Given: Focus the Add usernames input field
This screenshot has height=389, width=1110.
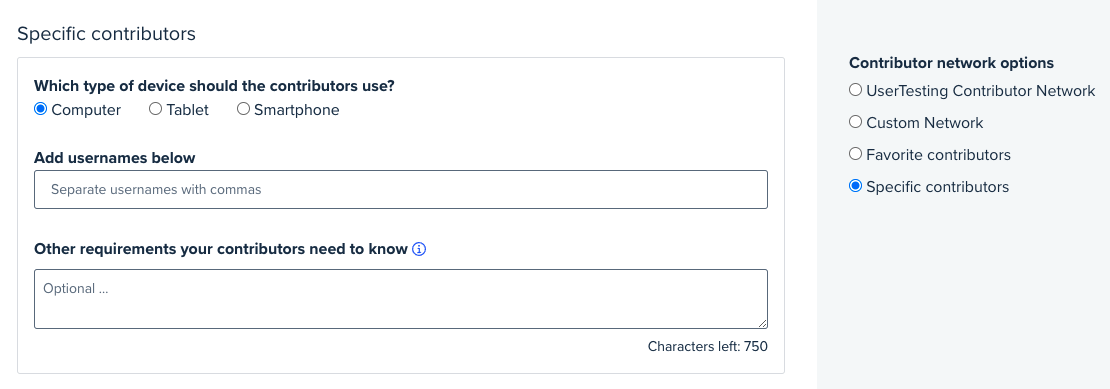Looking at the screenshot, I should (x=401, y=190).
